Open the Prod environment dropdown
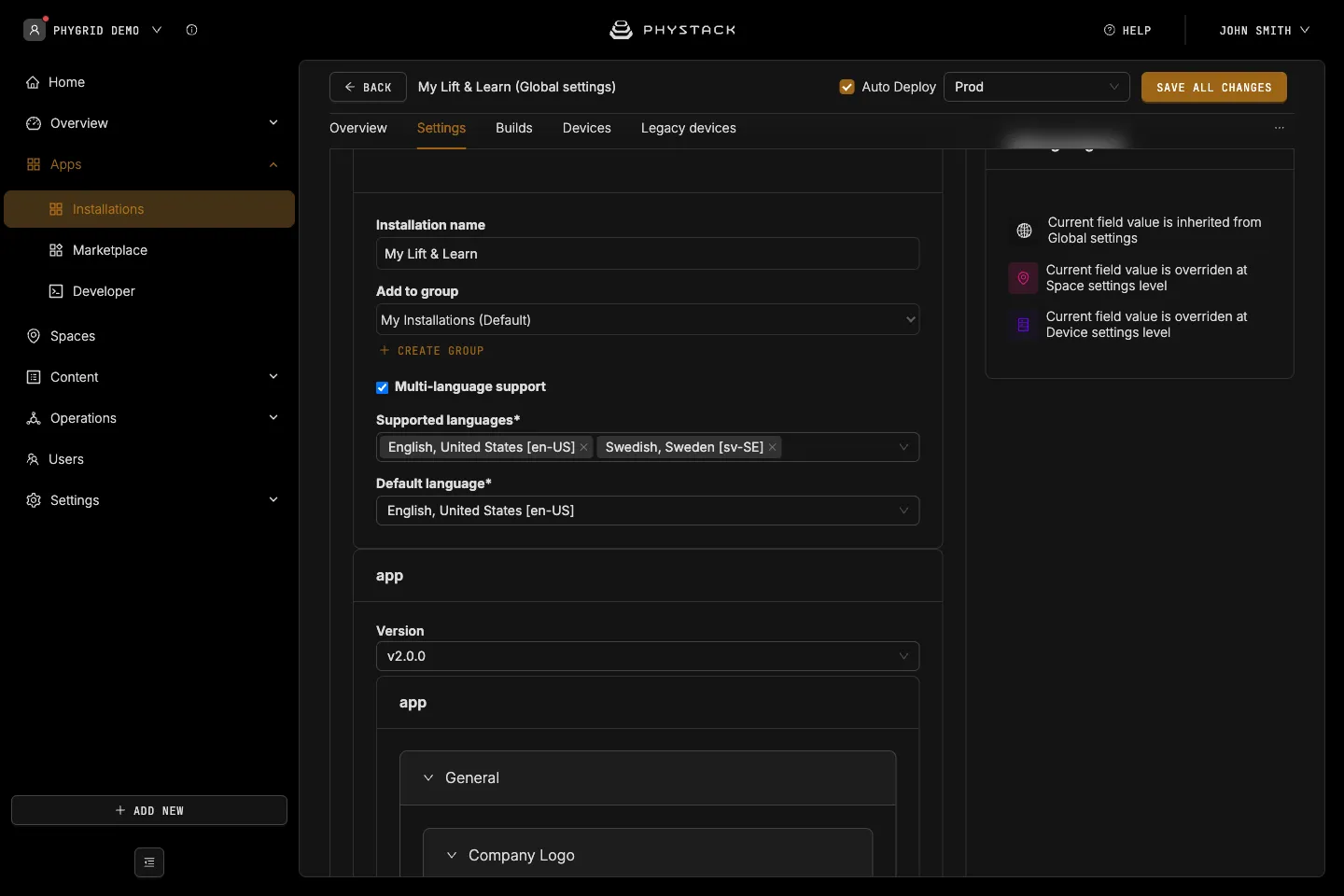 [x=1037, y=87]
